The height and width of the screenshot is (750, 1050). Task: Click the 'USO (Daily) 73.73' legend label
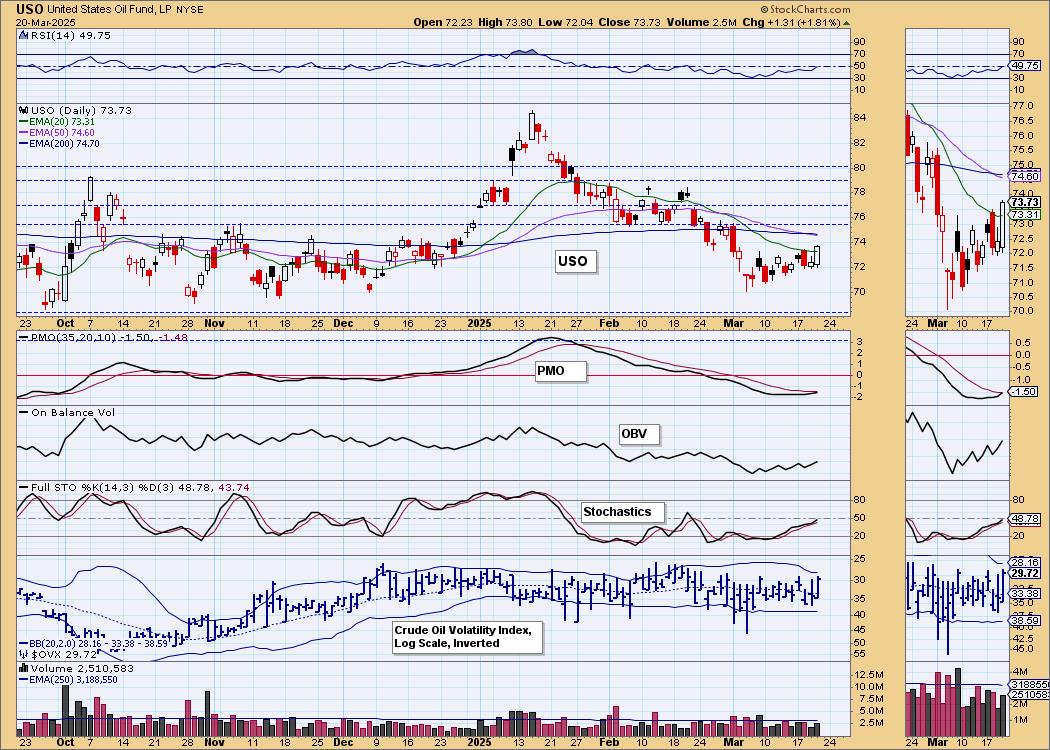[x=81, y=110]
